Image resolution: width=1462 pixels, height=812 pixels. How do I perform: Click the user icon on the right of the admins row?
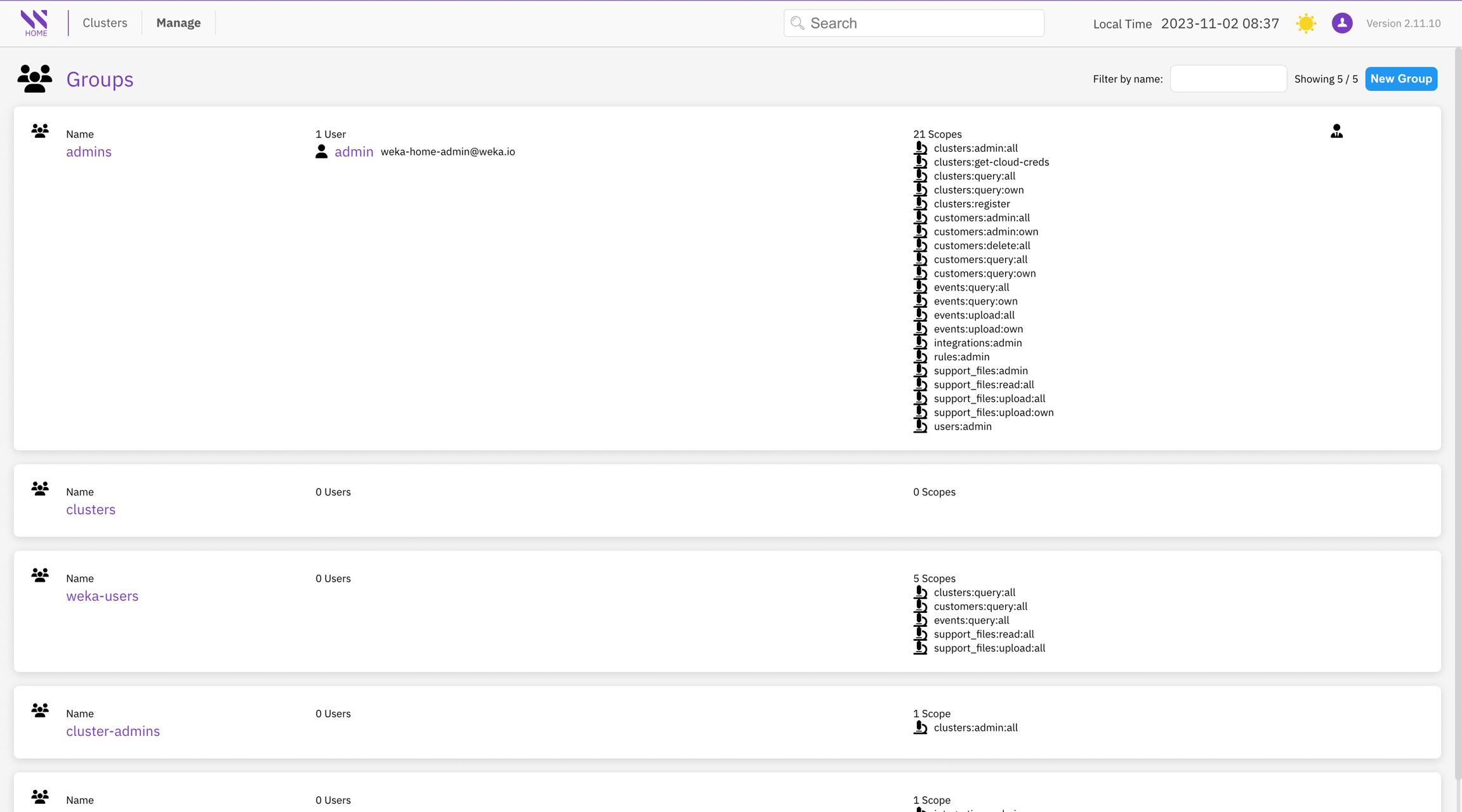[1336, 131]
